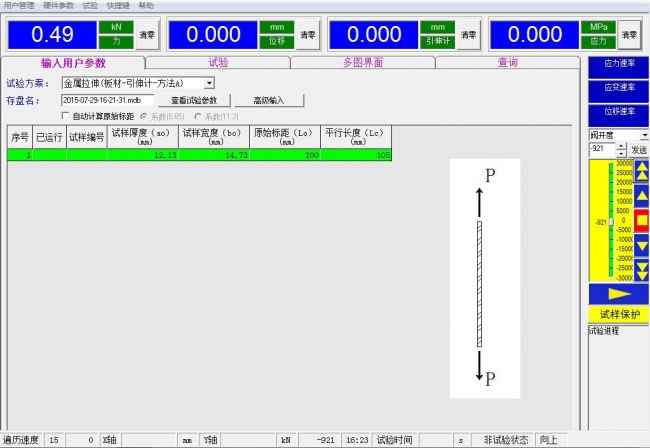
Task: Open the 试验方案 scheme dropdown arrow
Action: 210,83
